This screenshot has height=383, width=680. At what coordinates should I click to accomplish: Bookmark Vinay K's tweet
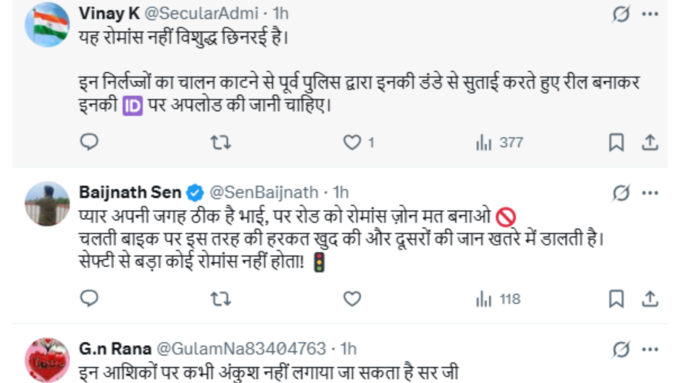(x=616, y=142)
